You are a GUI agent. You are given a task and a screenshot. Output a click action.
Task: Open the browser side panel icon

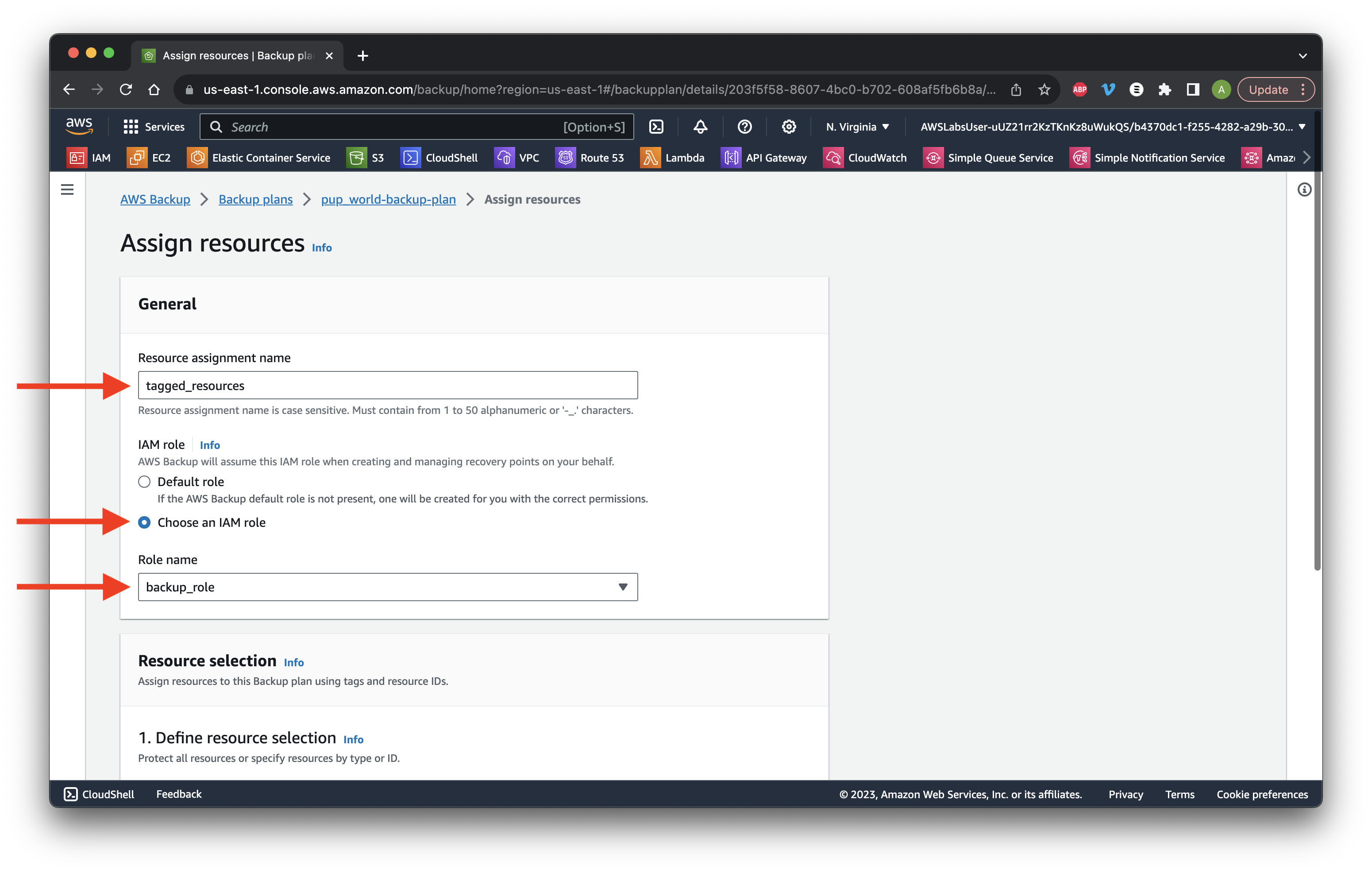tap(1192, 89)
